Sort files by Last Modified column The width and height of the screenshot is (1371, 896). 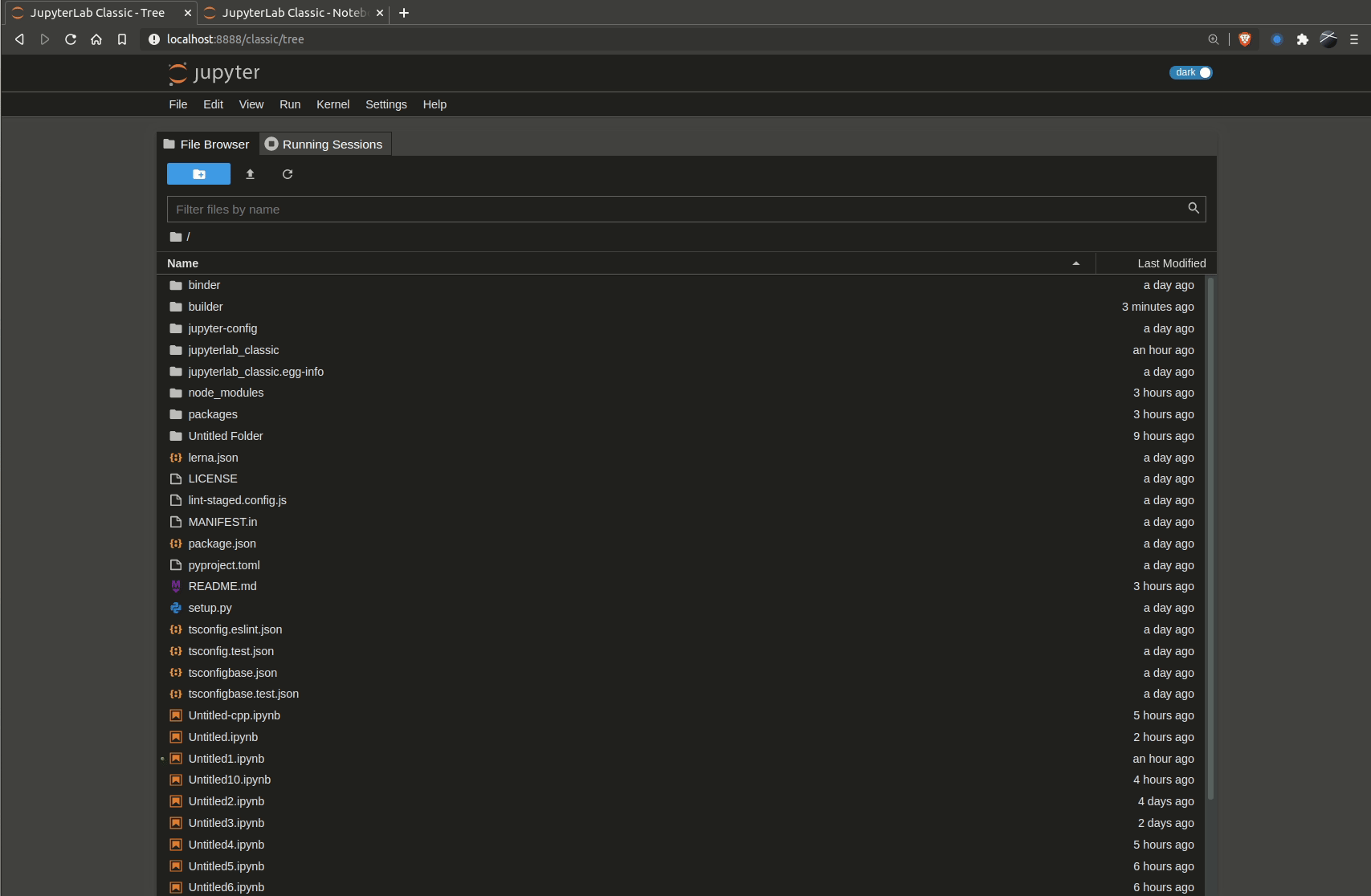[x=1171, y=263]
